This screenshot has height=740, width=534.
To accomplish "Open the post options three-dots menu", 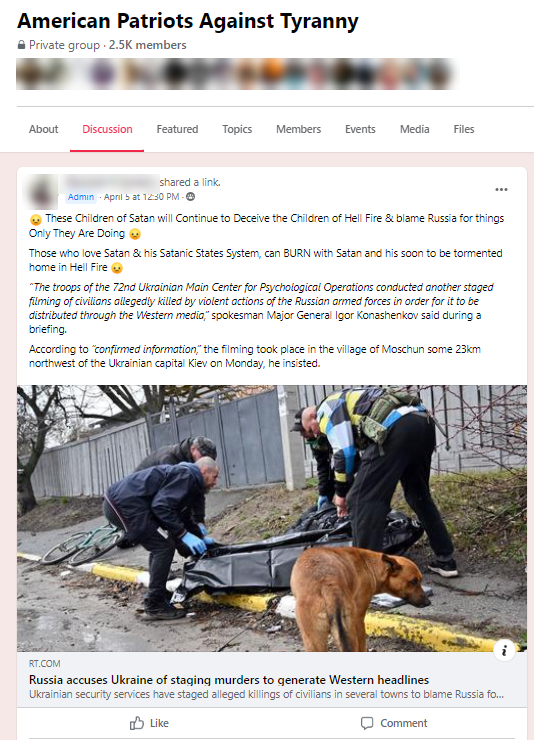I will coord(501,189).
